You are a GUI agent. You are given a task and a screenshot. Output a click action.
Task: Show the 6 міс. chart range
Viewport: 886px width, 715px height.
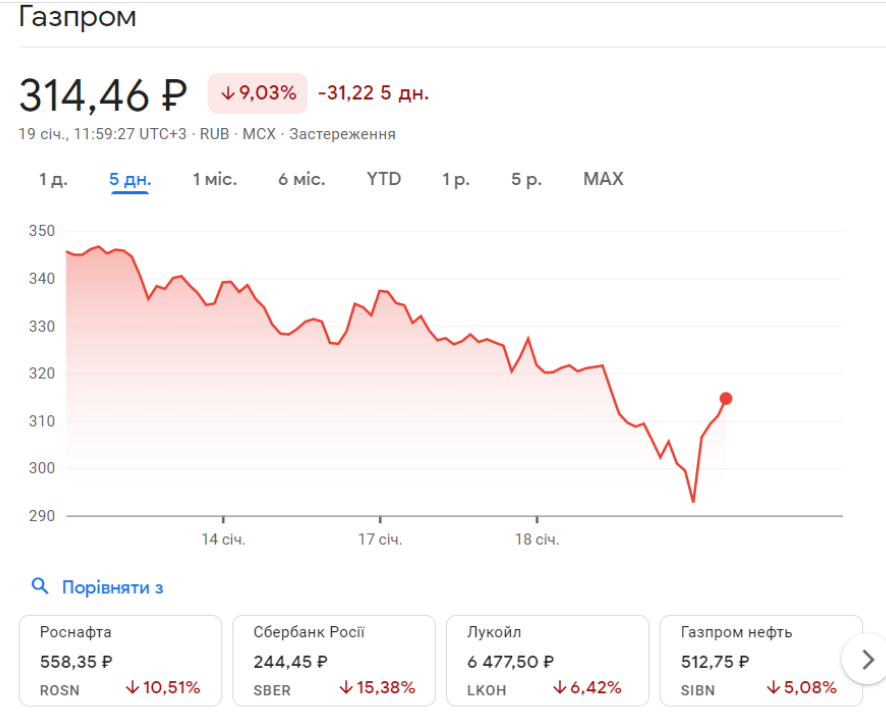click(x=301, y=180)
